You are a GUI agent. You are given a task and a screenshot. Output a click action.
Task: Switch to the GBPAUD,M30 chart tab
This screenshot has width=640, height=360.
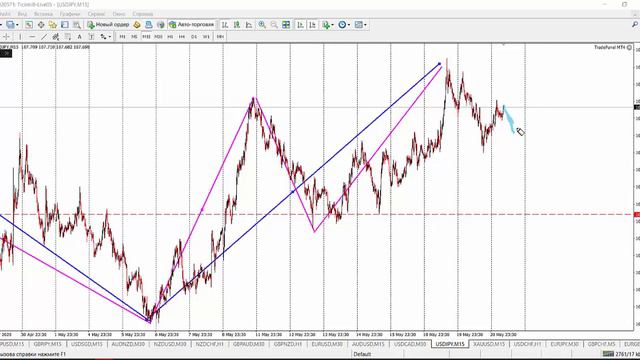pyautogui.click(x=249, y=344)
